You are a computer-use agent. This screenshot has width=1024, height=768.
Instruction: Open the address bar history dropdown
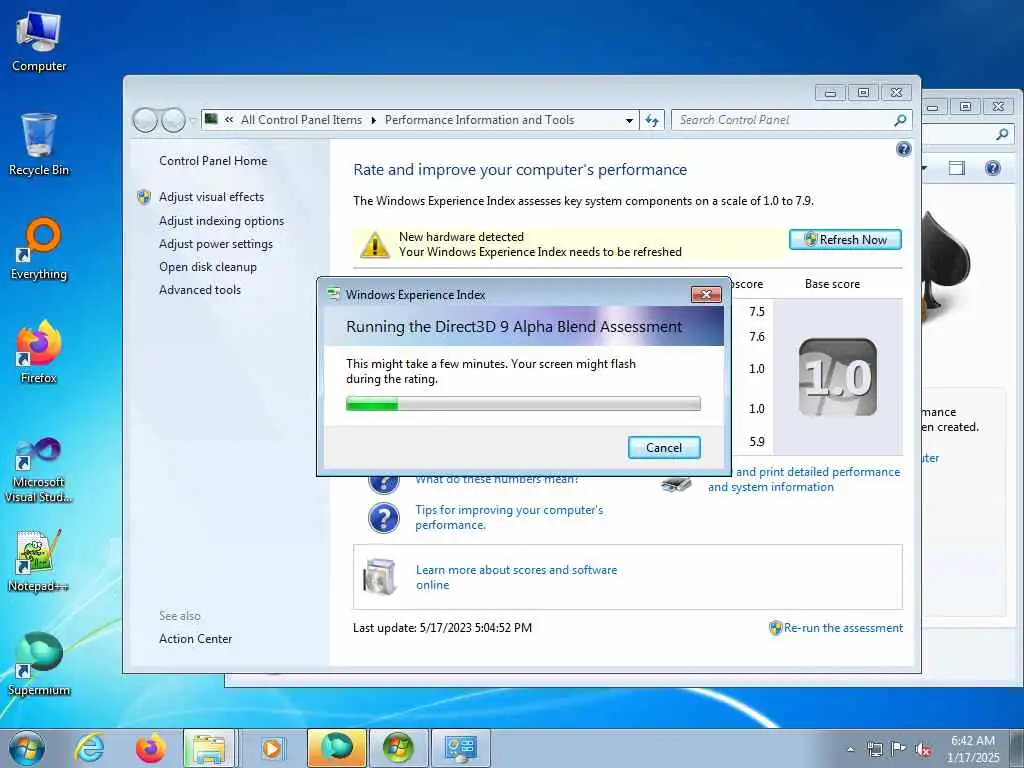coord(629,121)
